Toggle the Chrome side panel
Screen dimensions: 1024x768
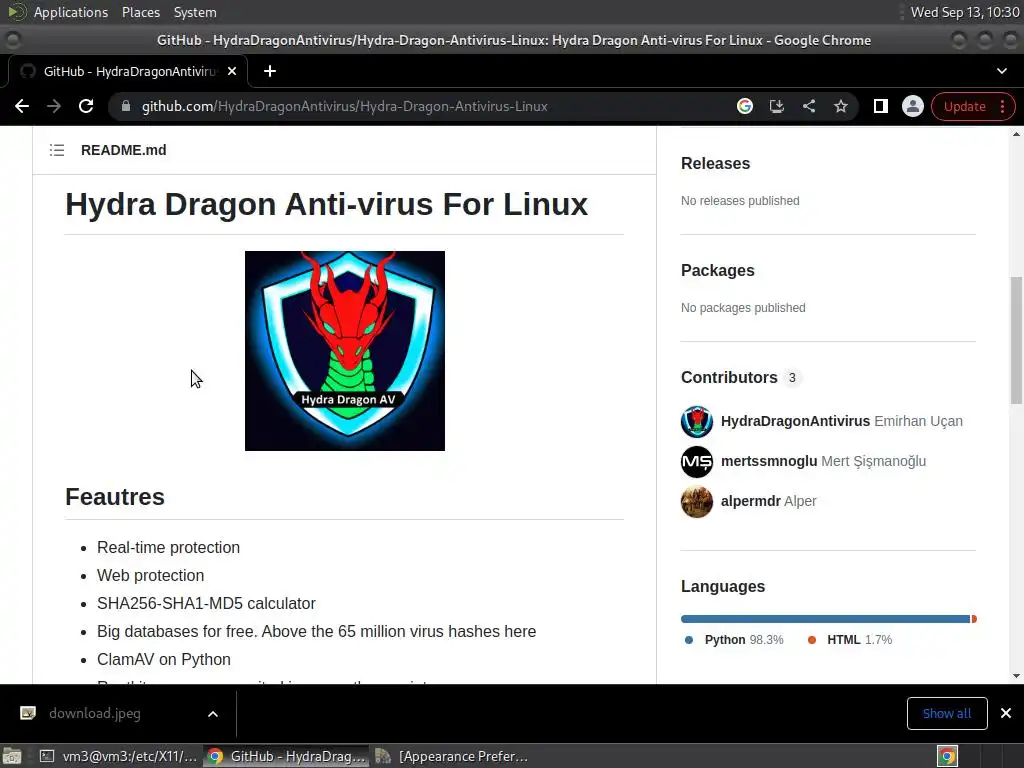click(880, 106)
